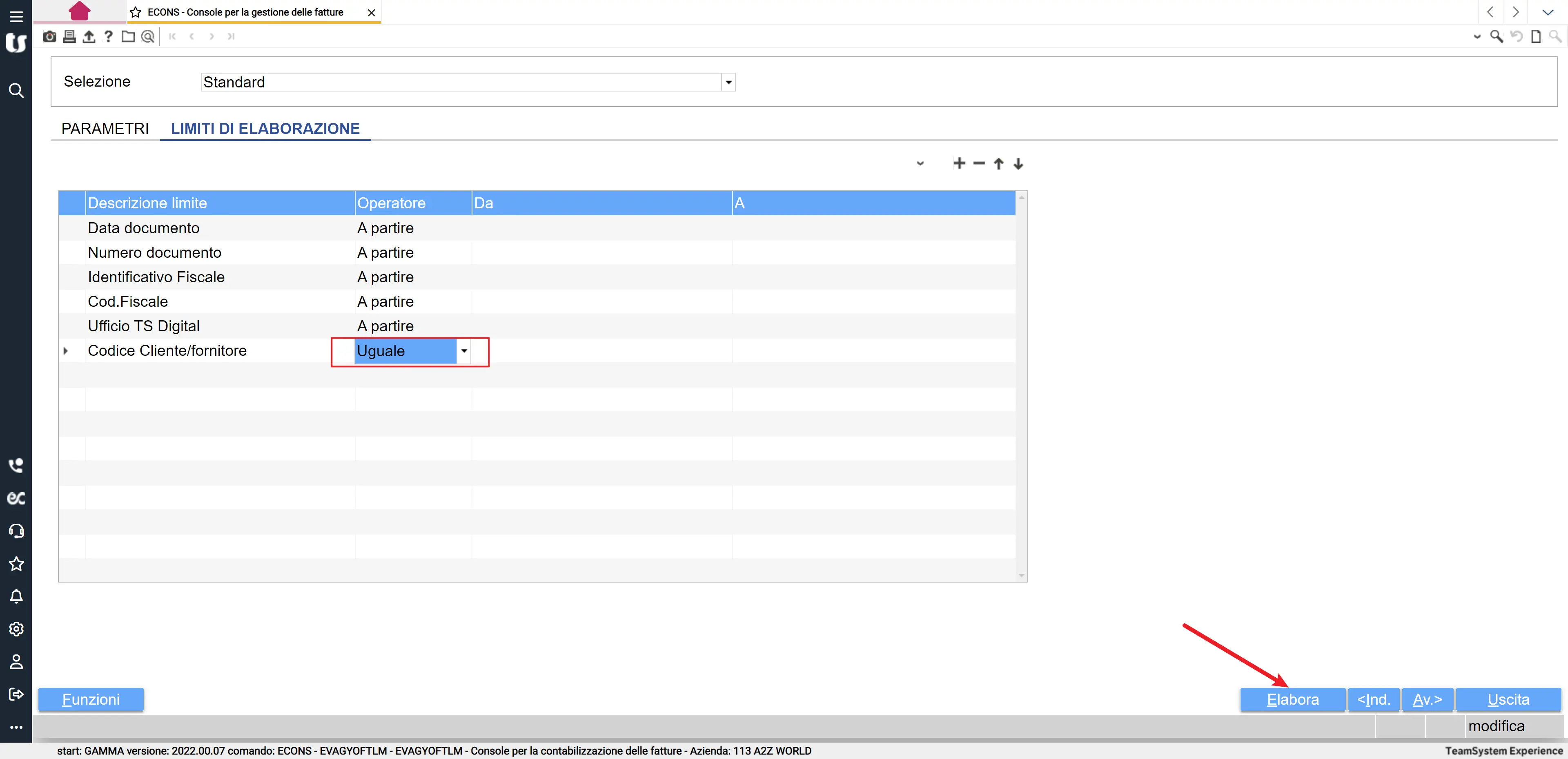The image size is (1568, 759).
Task: Switch to the PARAMETRI tab
Action: [x=105, y=129]
